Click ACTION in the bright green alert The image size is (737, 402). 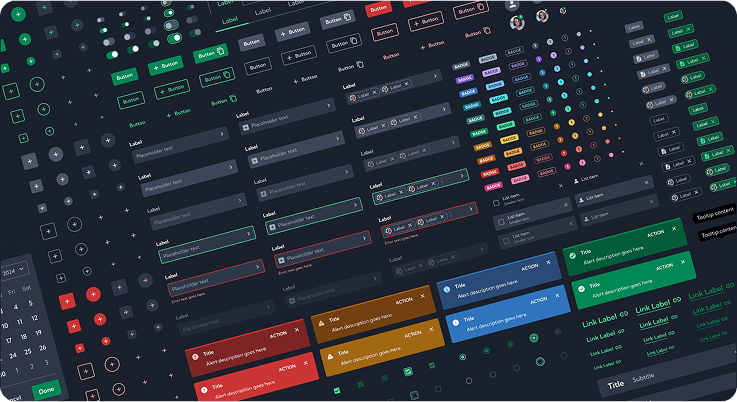point(664,267)
